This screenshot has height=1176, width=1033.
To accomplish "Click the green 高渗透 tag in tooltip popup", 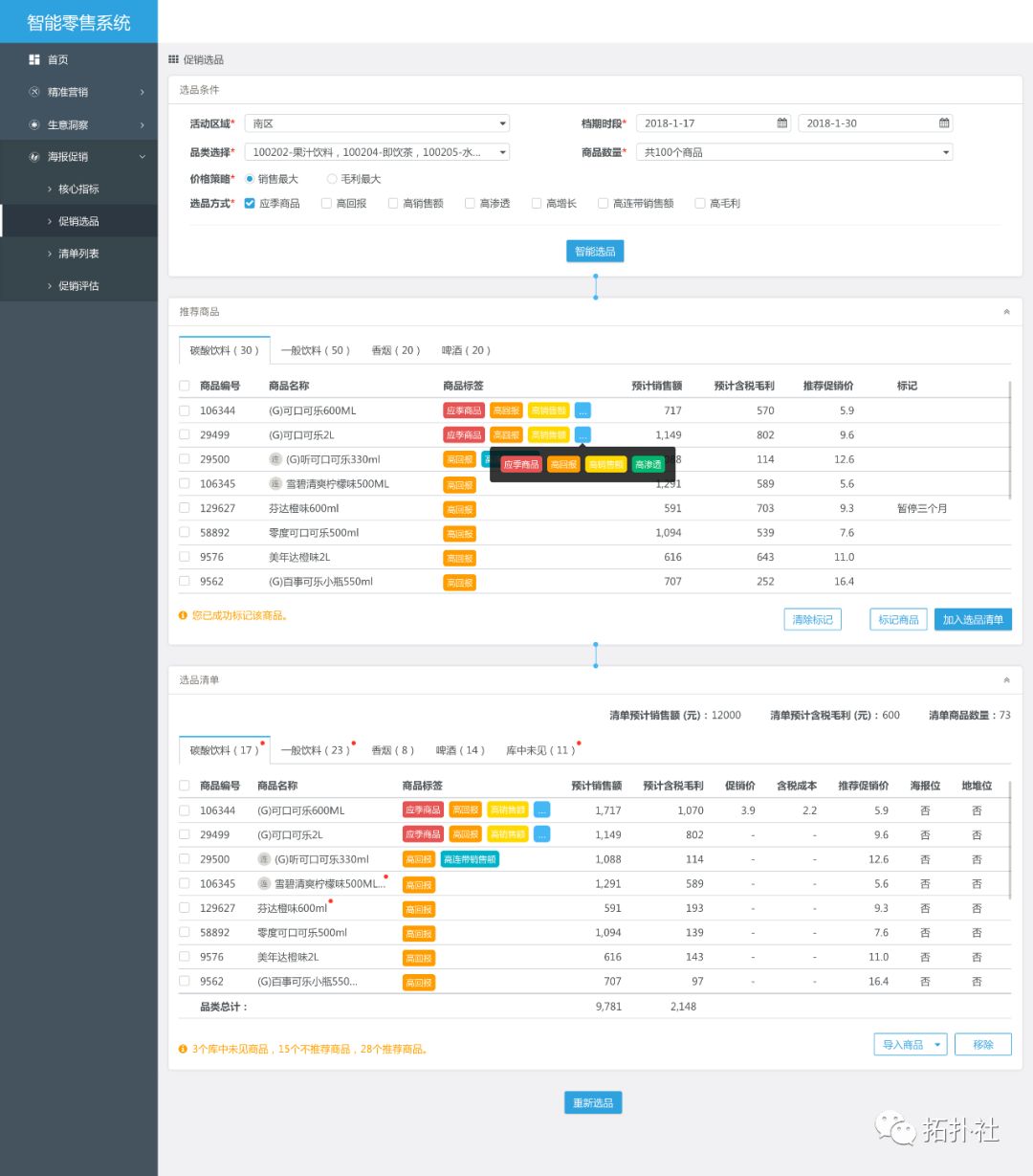I will coord(648,464).
